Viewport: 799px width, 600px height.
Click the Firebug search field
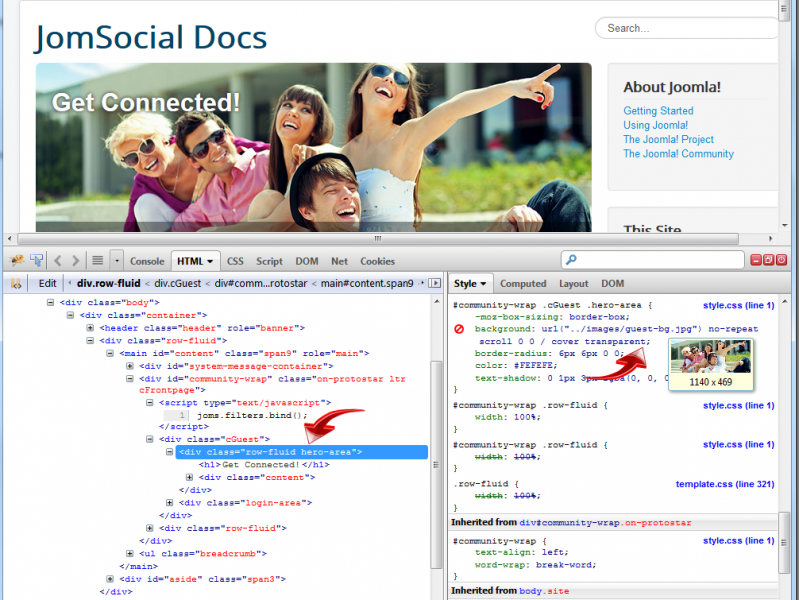tap(653, 260)
